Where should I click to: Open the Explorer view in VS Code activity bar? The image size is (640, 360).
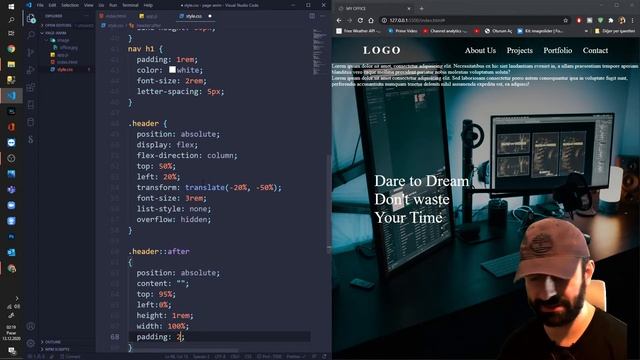[31, 18]
